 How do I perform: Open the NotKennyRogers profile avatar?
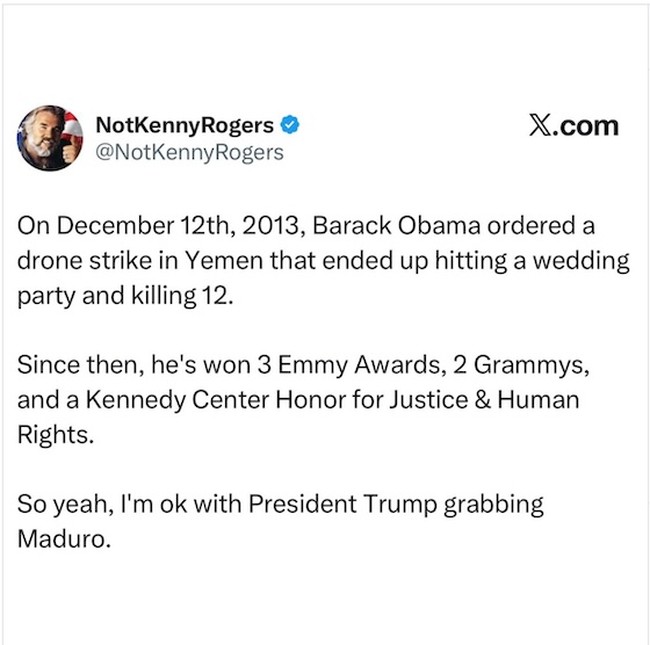pos(49,138)
